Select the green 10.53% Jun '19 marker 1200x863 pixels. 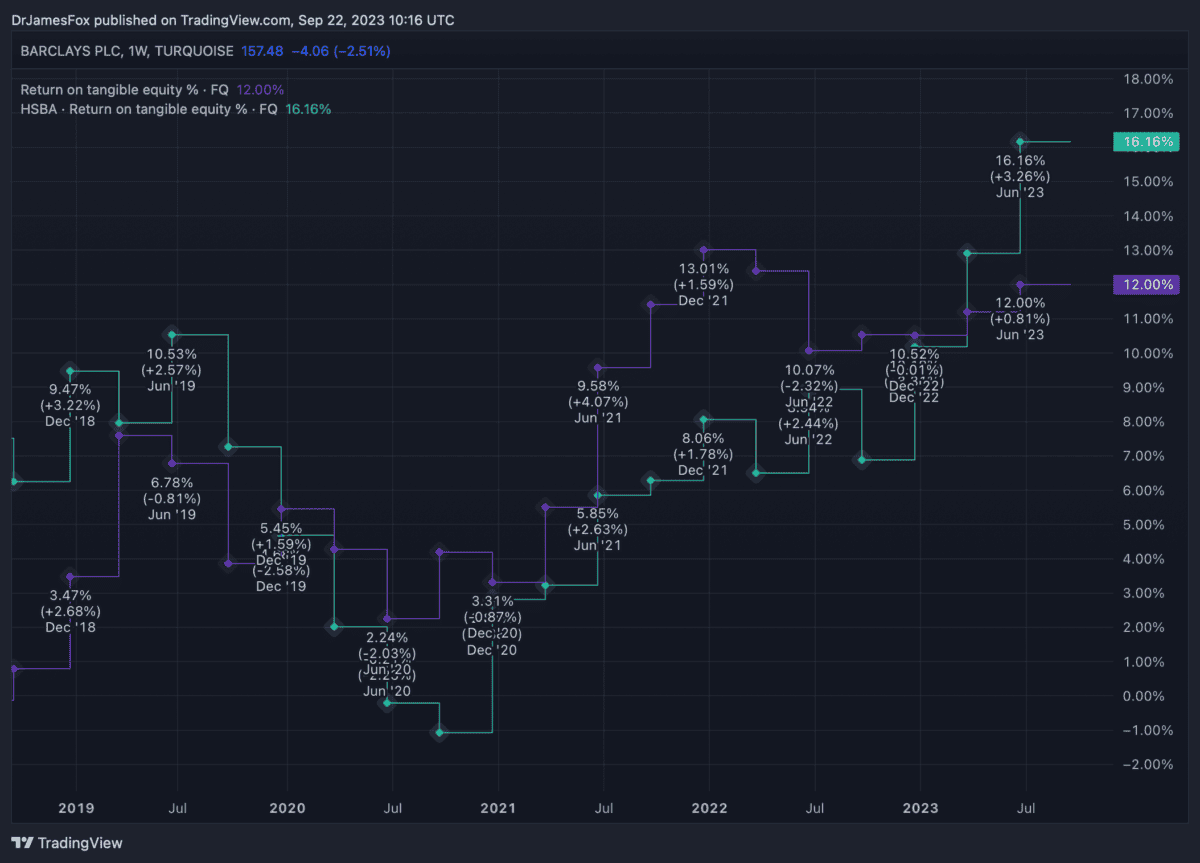pos(172,335)
